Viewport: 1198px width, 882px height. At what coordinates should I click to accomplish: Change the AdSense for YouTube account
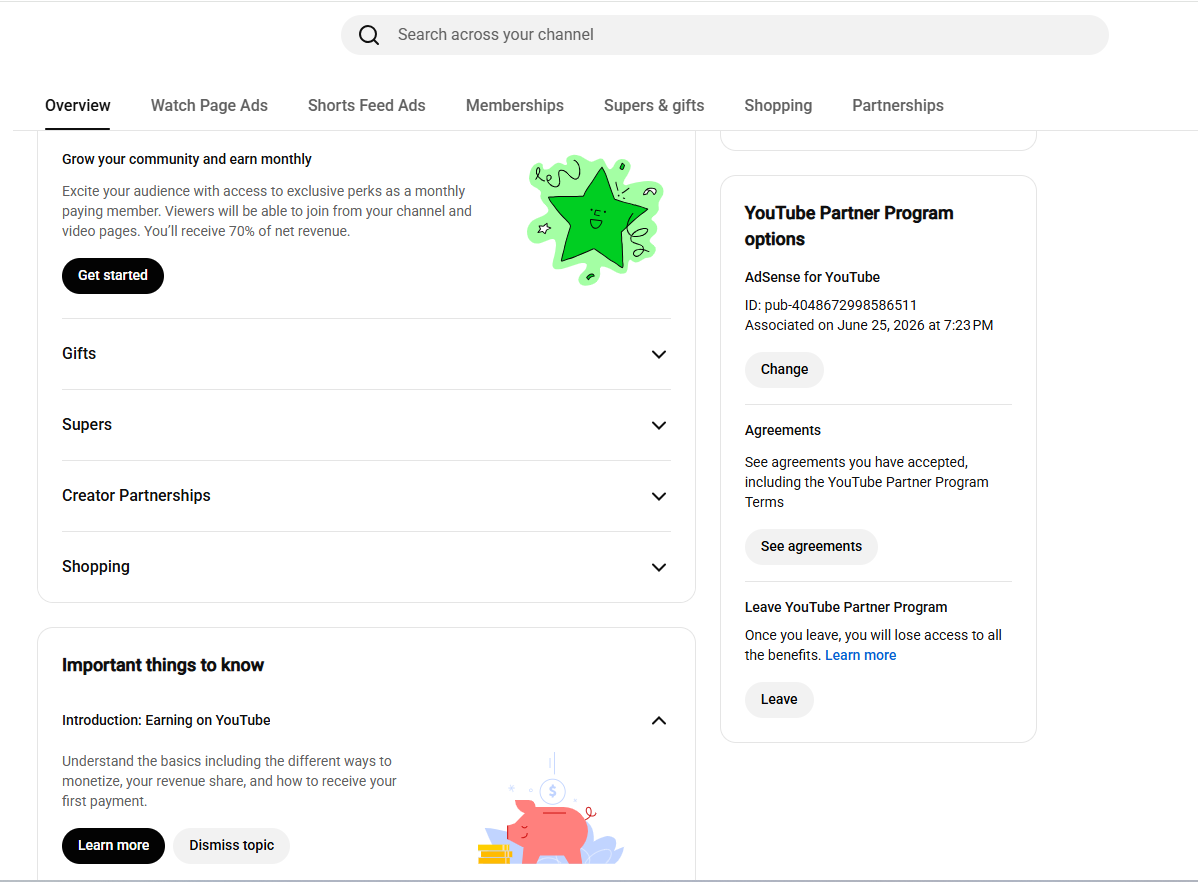(784, 369)
